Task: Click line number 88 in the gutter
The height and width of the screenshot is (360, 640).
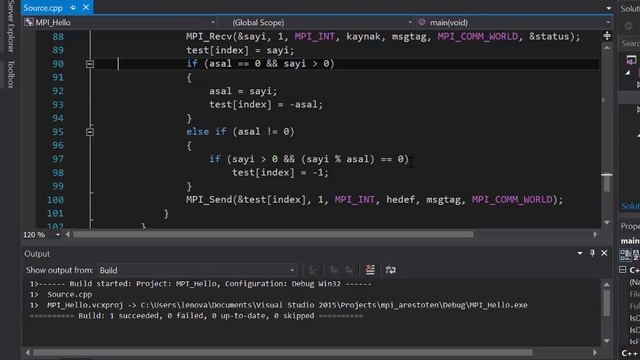Action: click(58, 37)
